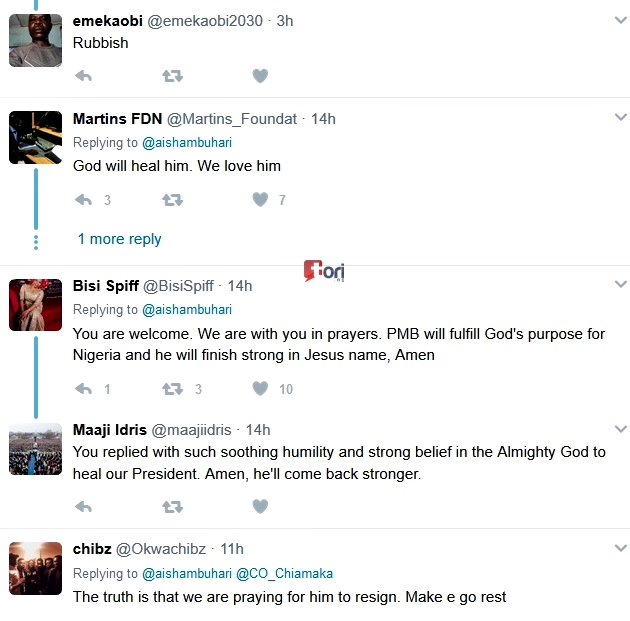Viewport: 630px width, 621px height.
Task: Open options chevron on emekaobi's tweet
Action: [620, 21]
